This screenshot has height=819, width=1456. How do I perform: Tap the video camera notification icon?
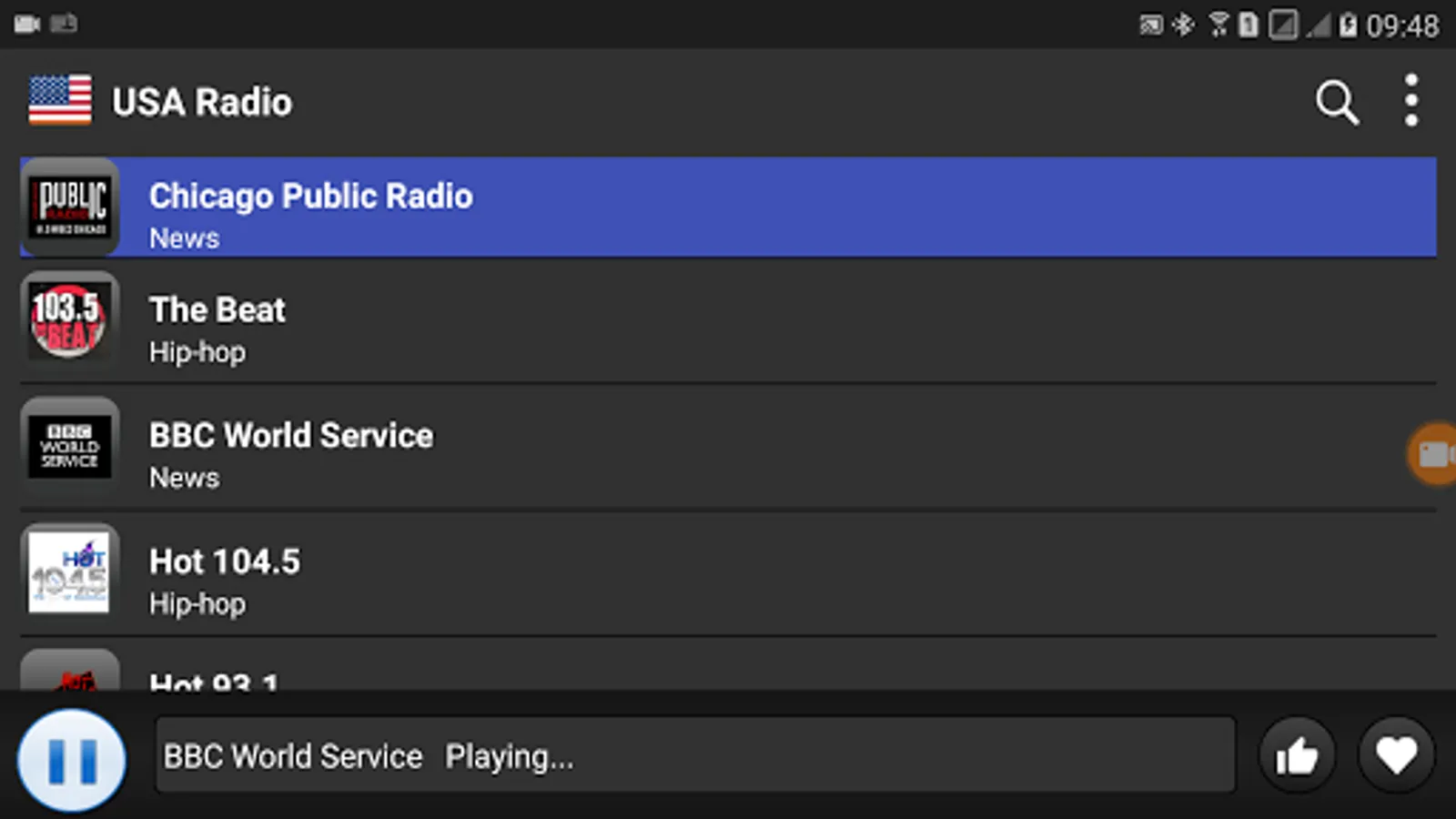click(x=27, y=24)
